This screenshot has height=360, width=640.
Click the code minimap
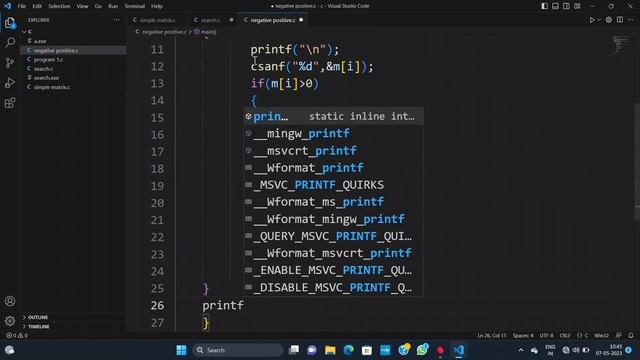tap(620, 44)
